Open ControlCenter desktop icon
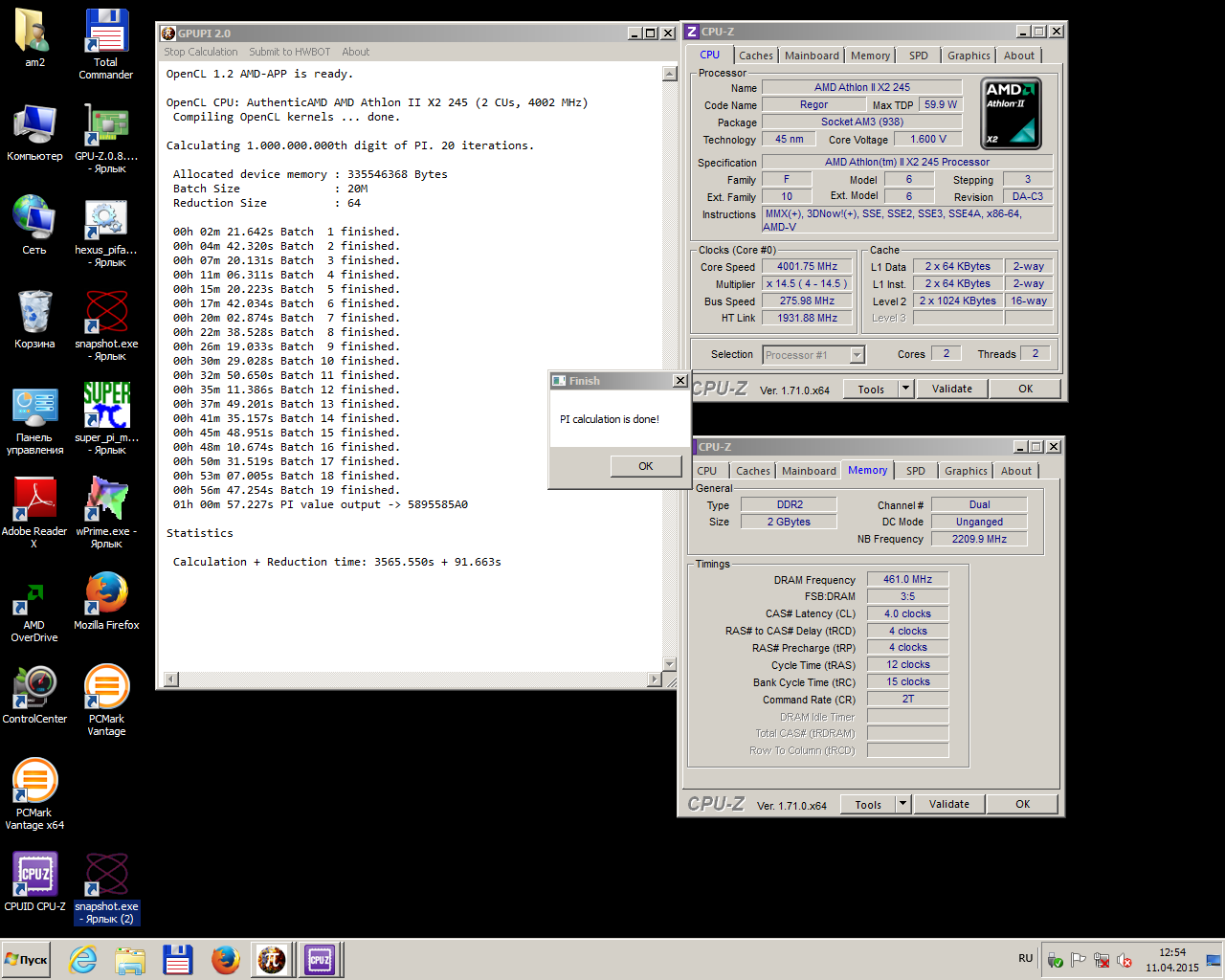Screen dimensions: 1225x980 click(x=34, y=687)
